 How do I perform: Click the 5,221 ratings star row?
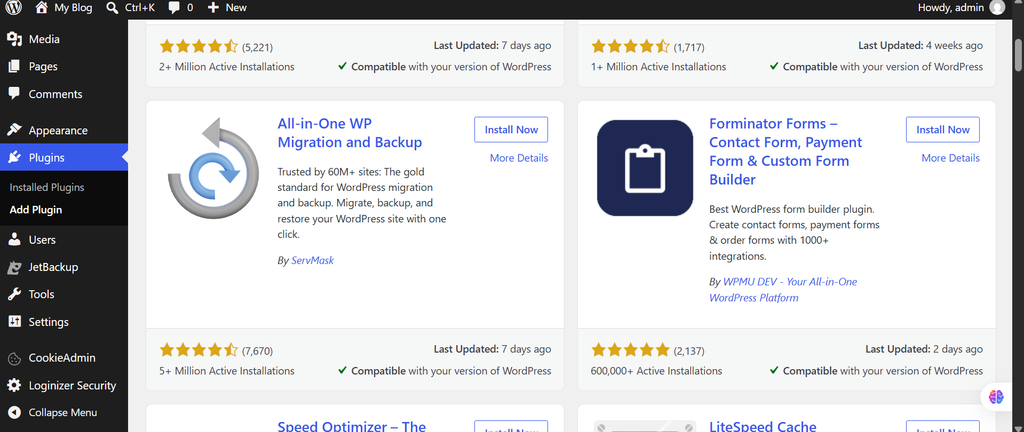point(199,46)
